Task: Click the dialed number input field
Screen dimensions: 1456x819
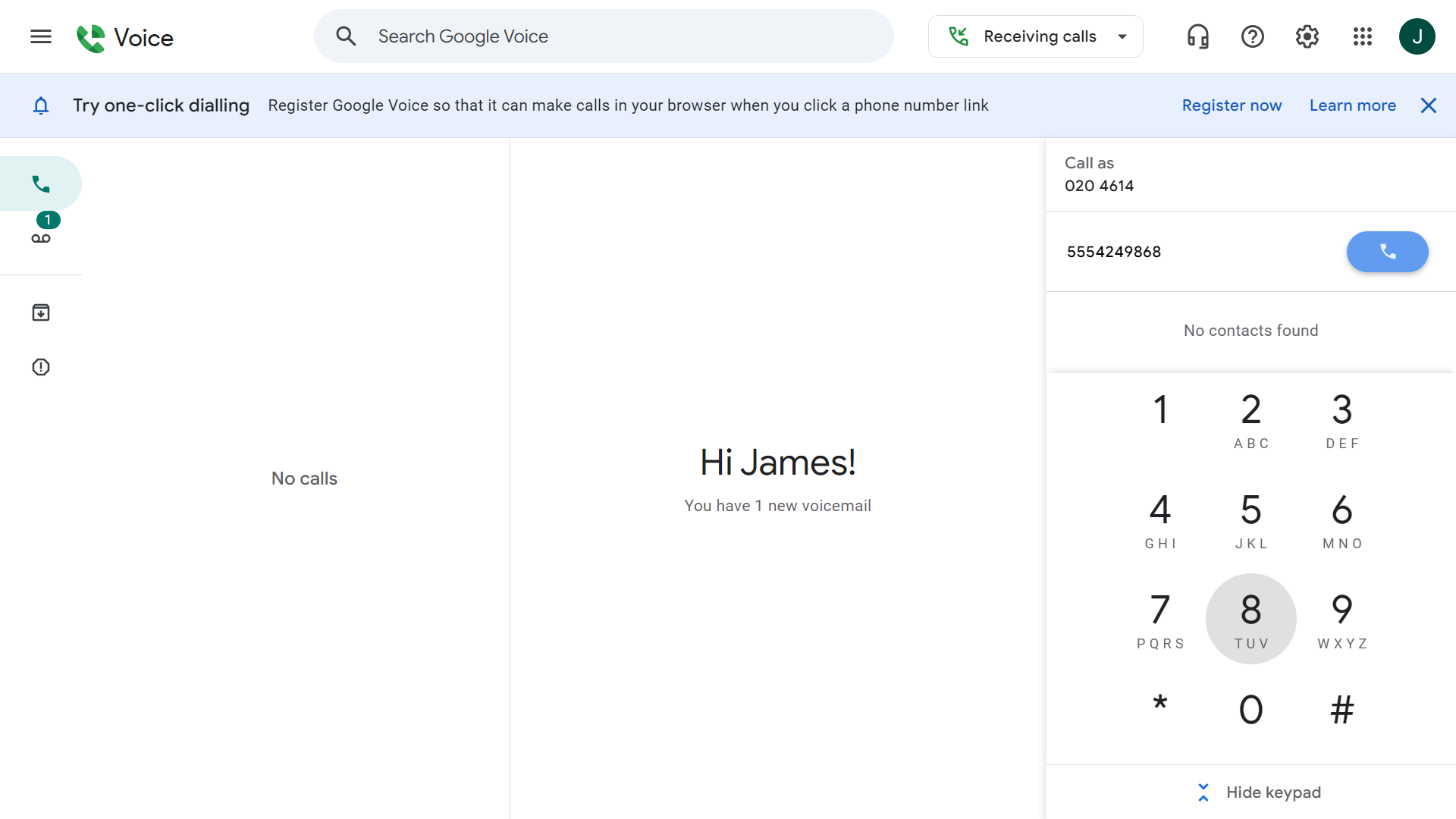Action: click(1183, 251)
